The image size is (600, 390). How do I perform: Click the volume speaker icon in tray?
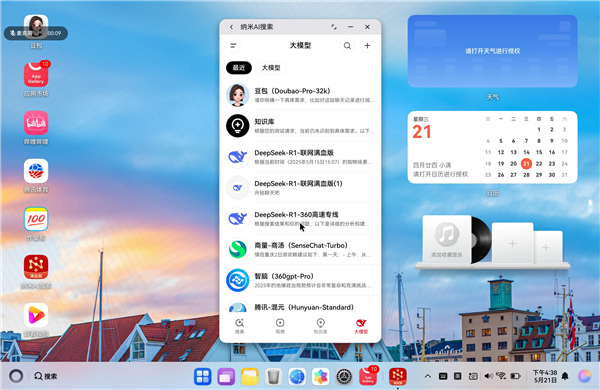489,376
